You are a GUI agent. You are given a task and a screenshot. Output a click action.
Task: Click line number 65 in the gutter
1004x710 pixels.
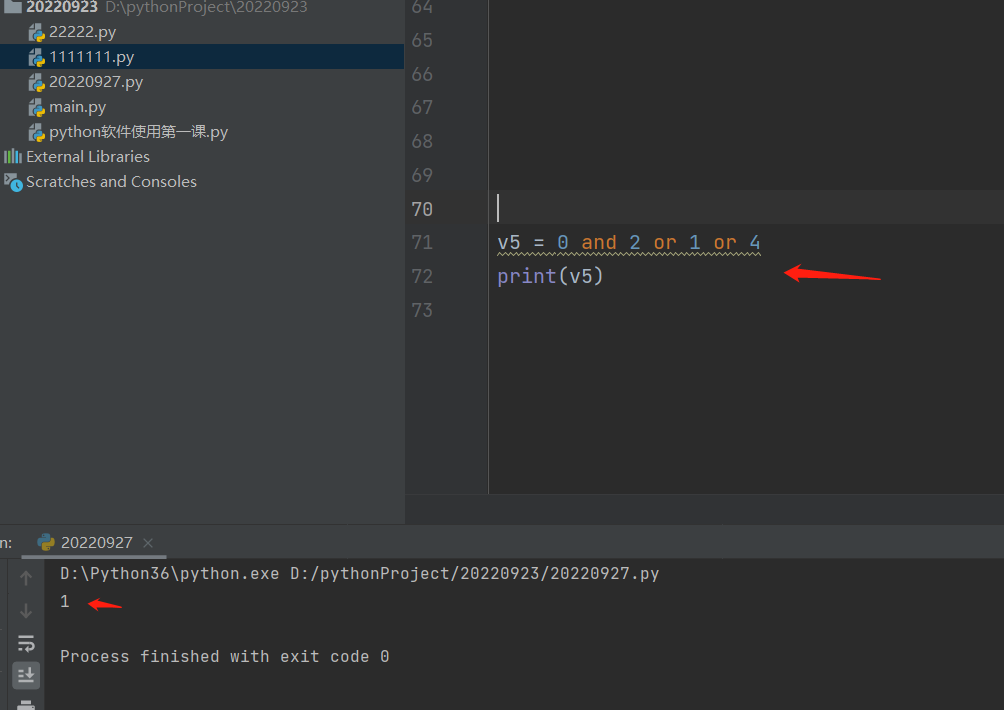pos(422,40)
